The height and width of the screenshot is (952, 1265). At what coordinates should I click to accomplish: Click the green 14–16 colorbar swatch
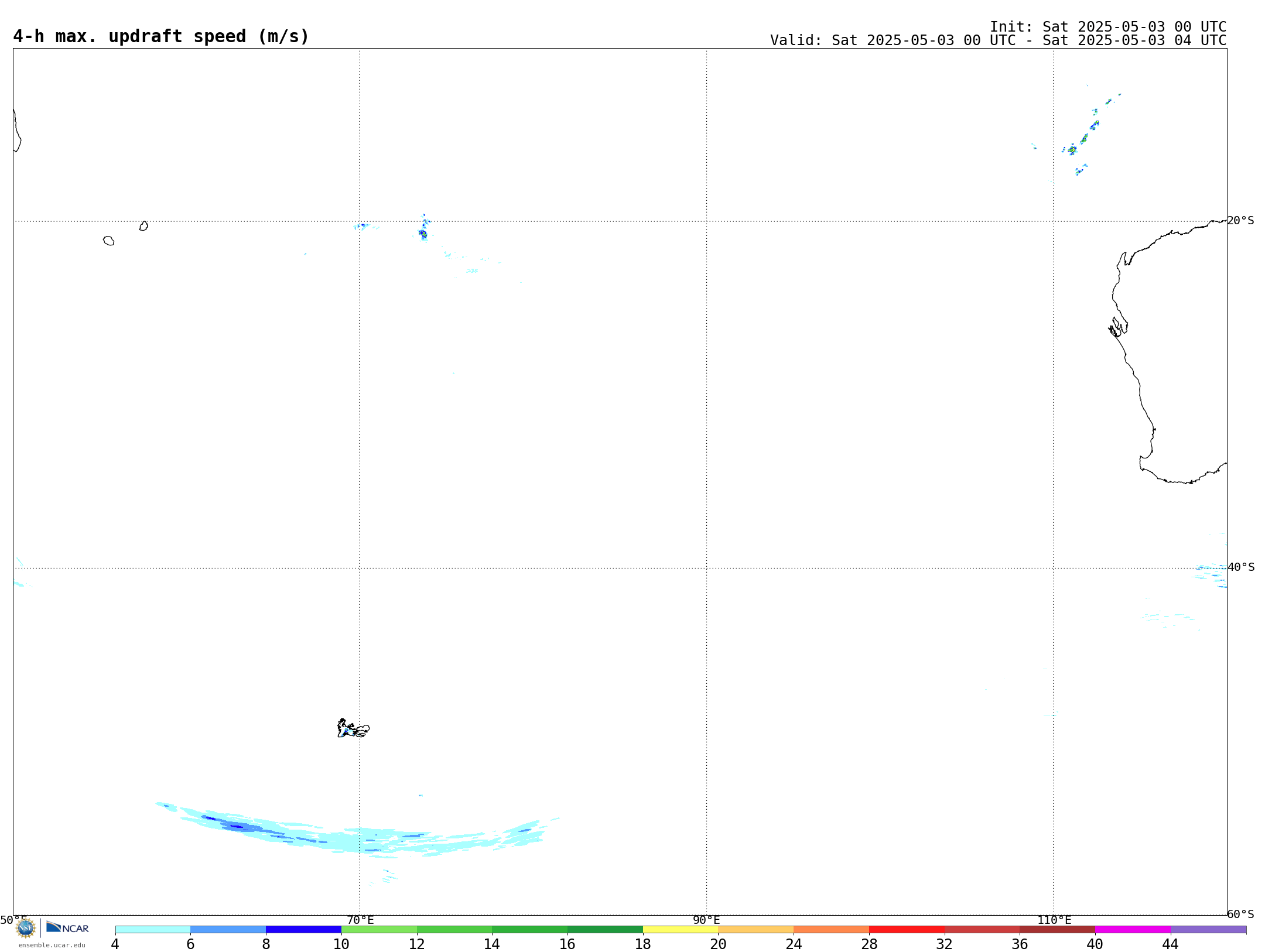point(530,930)
